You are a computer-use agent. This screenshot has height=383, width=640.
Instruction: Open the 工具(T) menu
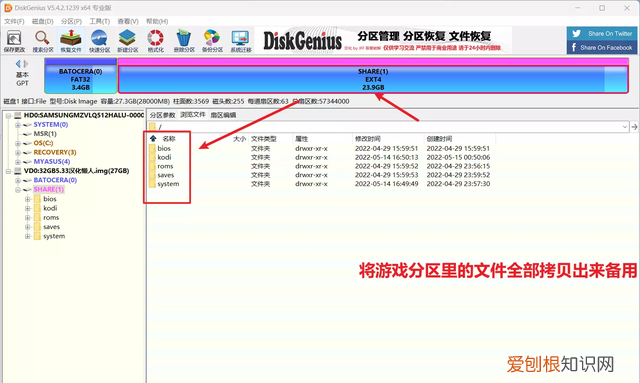(100, 21)
